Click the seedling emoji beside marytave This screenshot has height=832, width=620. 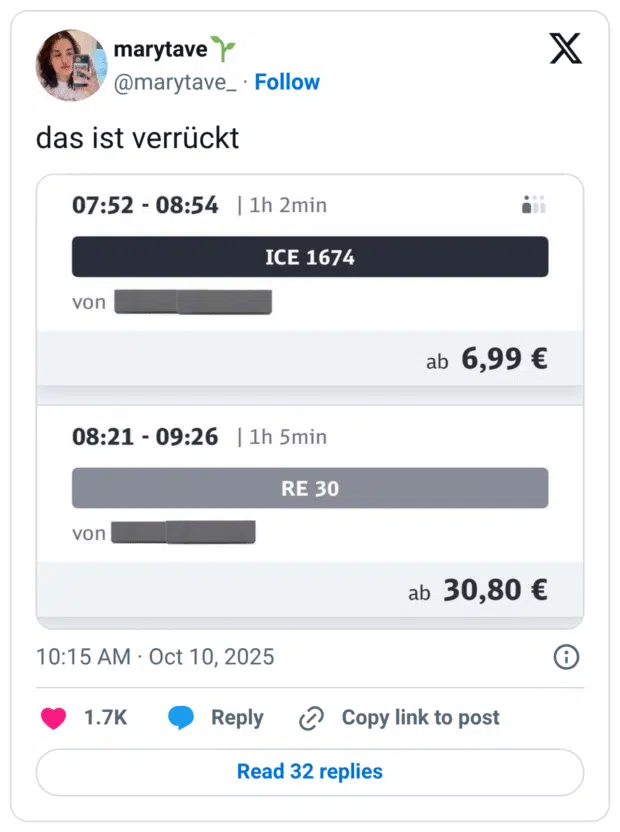pyautogui.click(x=223, y=49)
